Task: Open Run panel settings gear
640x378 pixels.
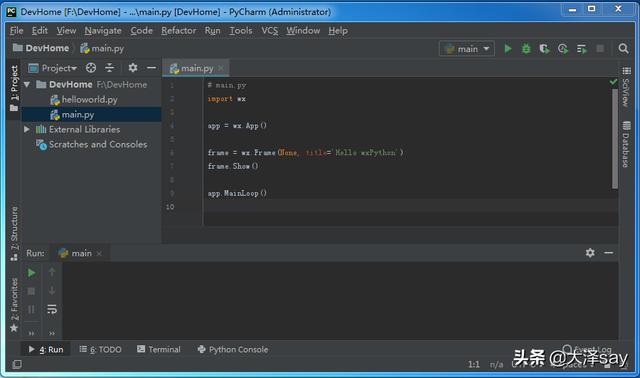Action: (x=590, y=253)
